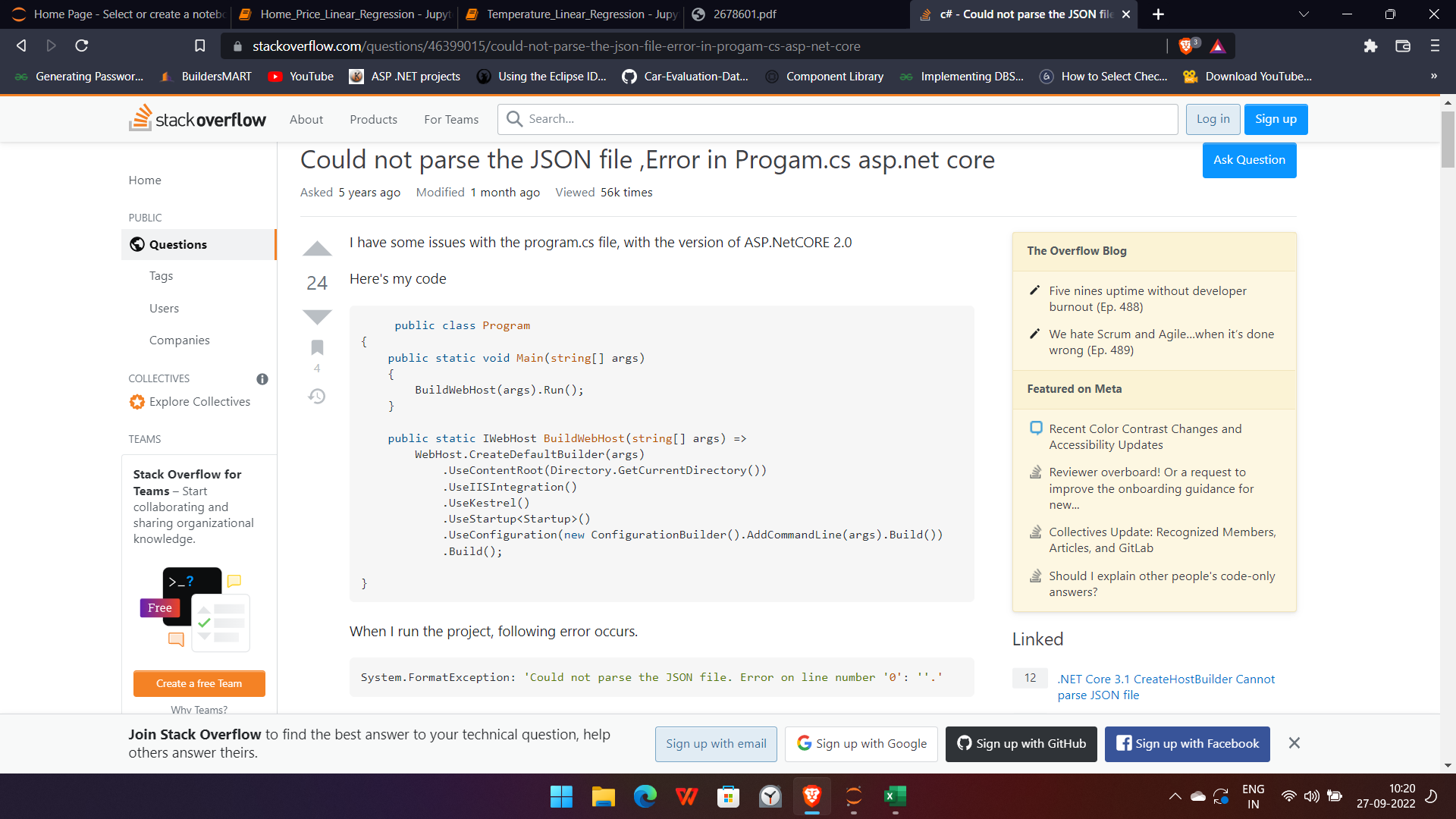Screen dimensions: 1456x819
Task: Close the signup banner with the X
Action: pos(1294,743)
